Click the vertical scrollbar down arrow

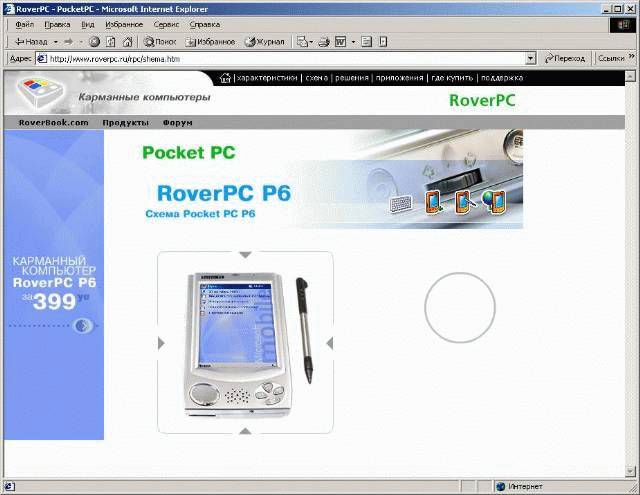(630, 471)
